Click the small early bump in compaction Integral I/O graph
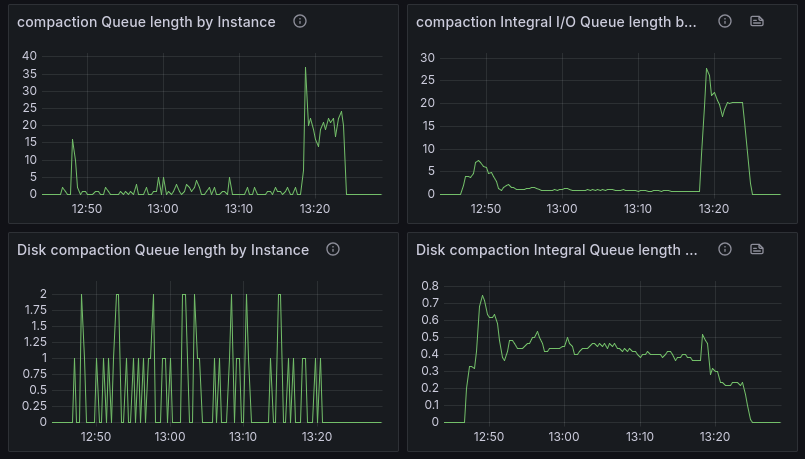Image resolution: width=805 pixels, height=459 pixels. point(478,161)
